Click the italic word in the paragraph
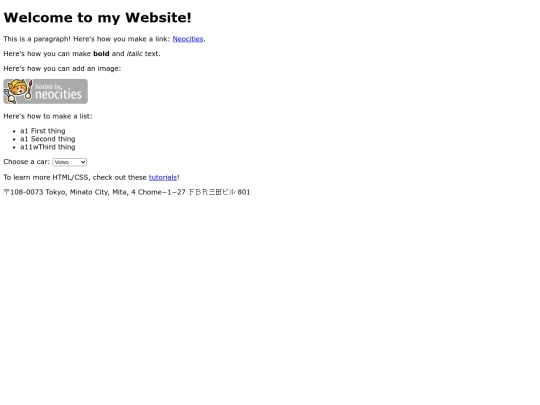This screenshot has height=405, width=540. pos(135,54)
